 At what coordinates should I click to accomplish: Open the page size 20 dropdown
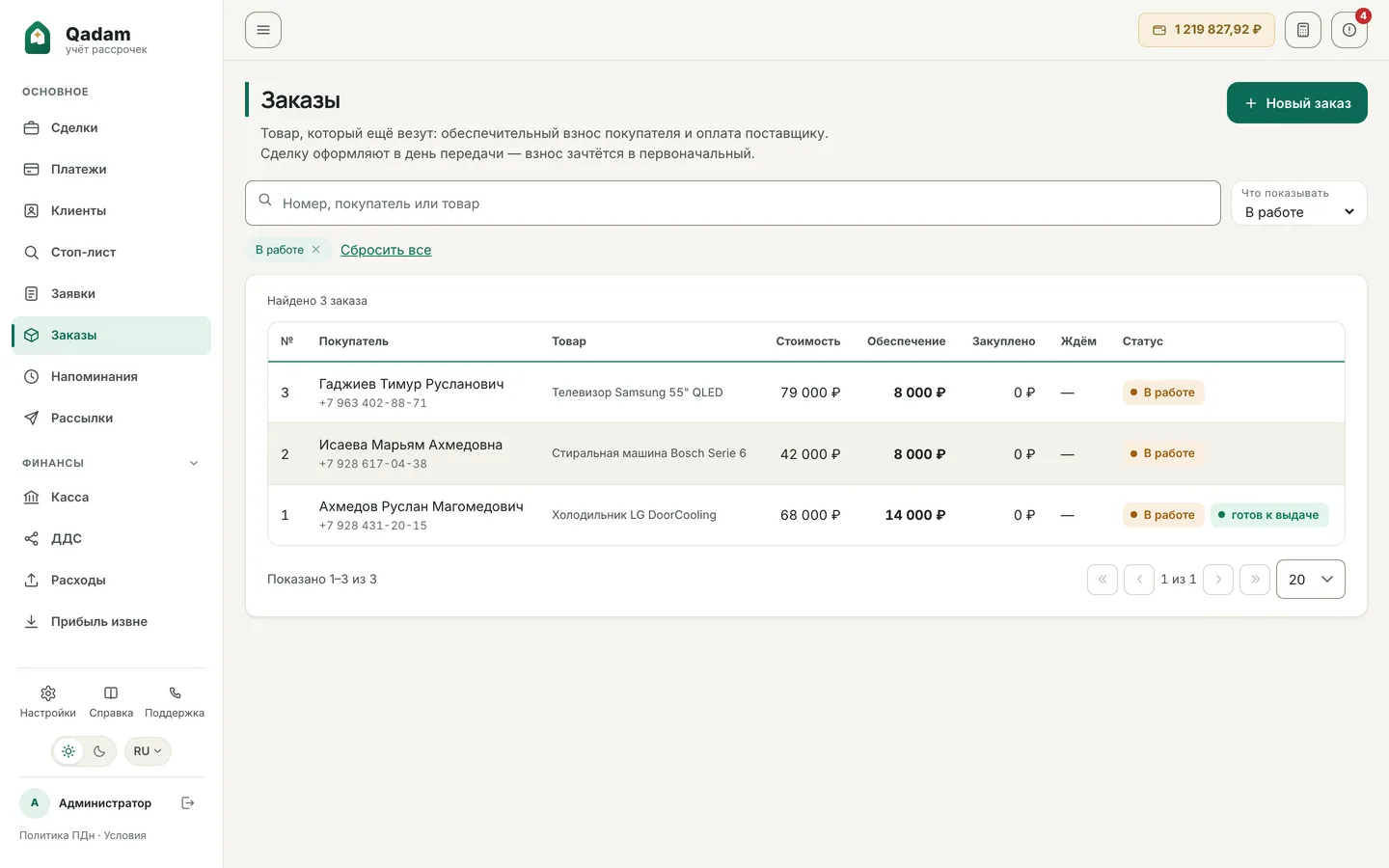[x=1311, y=580]
